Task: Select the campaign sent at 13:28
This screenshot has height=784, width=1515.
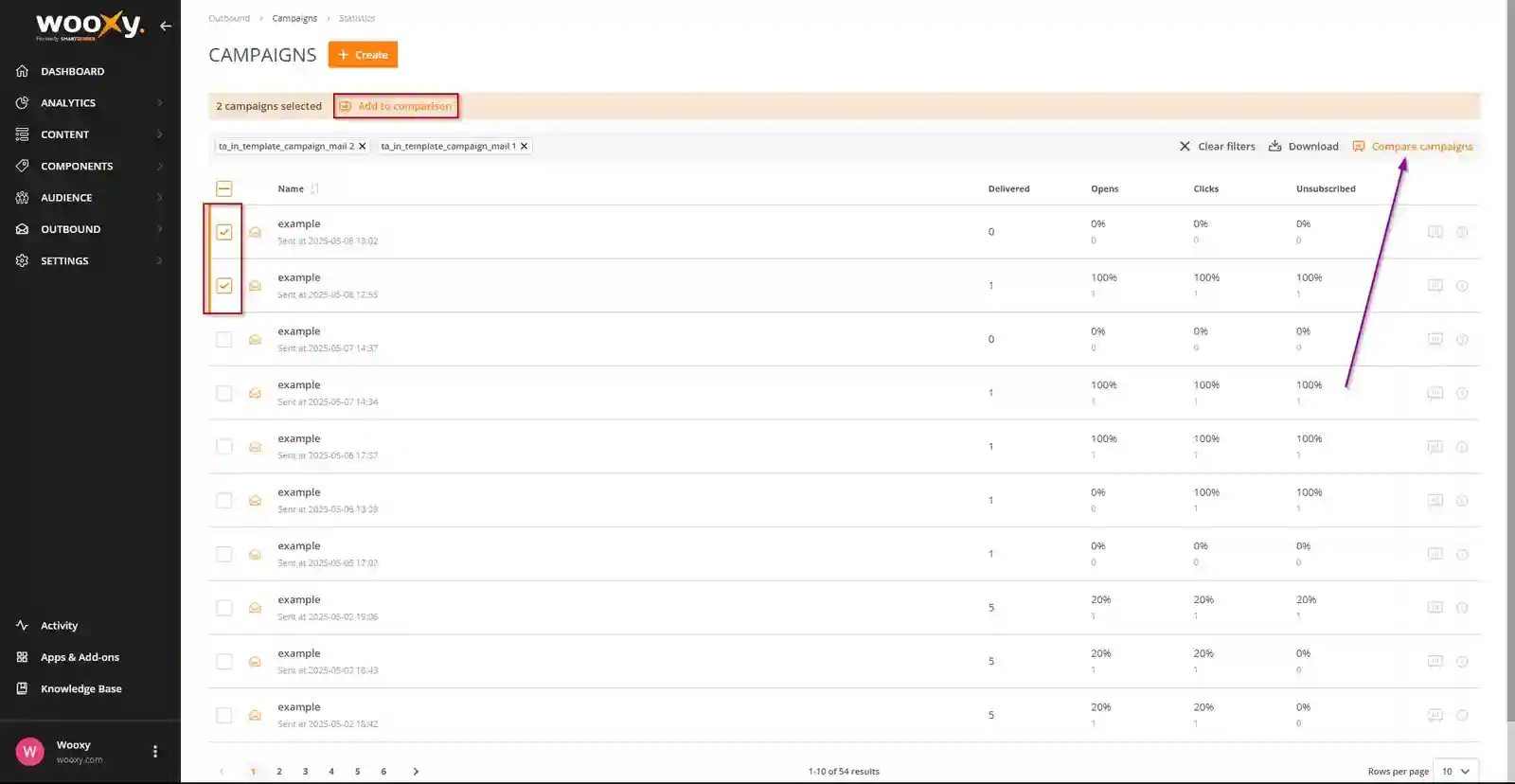Action: [224, 500]
